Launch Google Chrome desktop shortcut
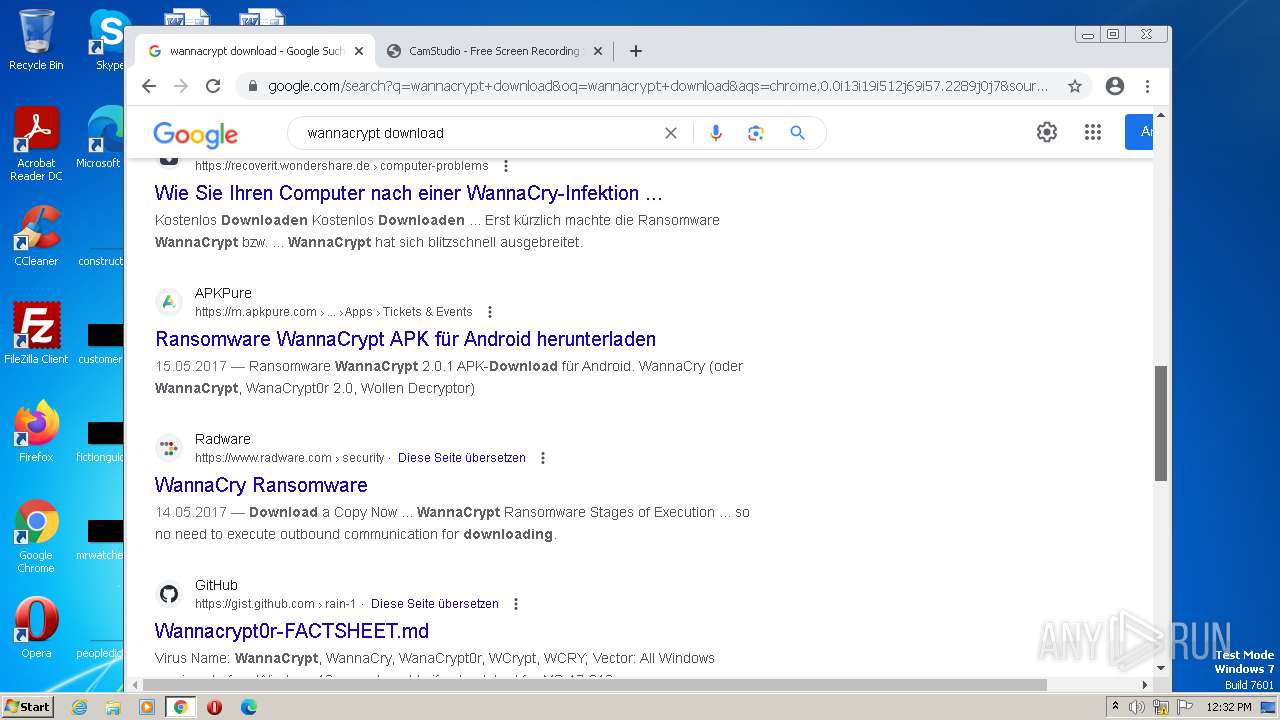Screen dimensions: 1280x720 tap(36, 536)
